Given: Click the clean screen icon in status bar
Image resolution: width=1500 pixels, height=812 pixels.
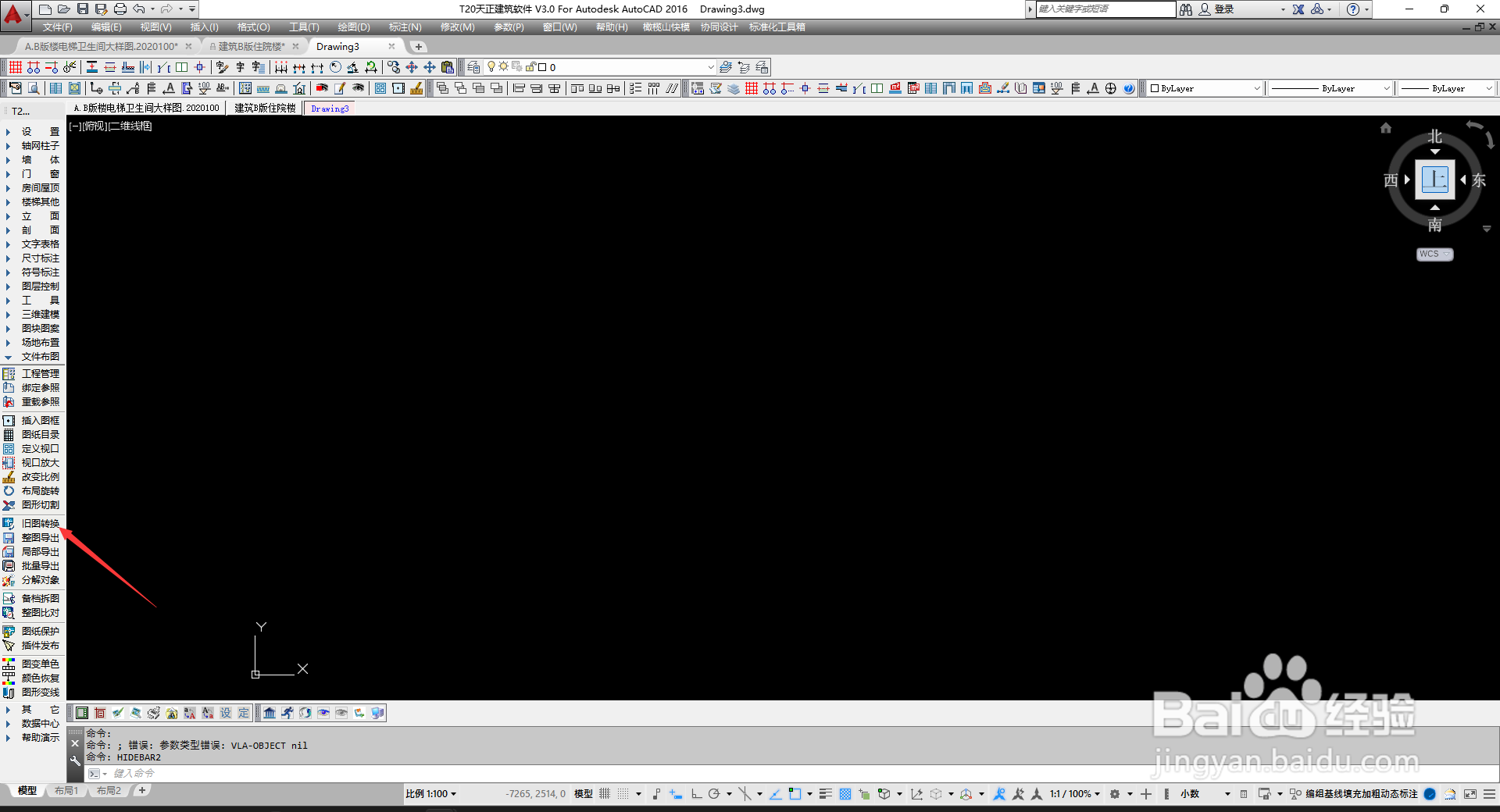Looking at the screenshot, I should 1470,794.
